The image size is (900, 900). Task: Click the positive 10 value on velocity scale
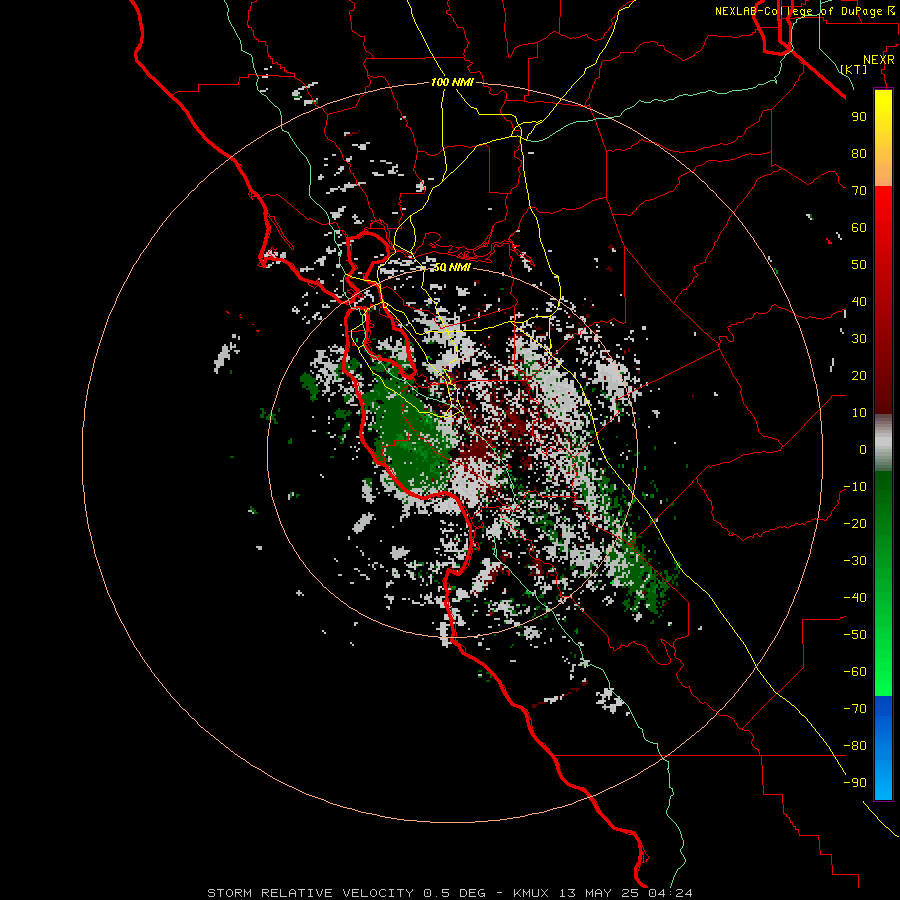(859, 413)
